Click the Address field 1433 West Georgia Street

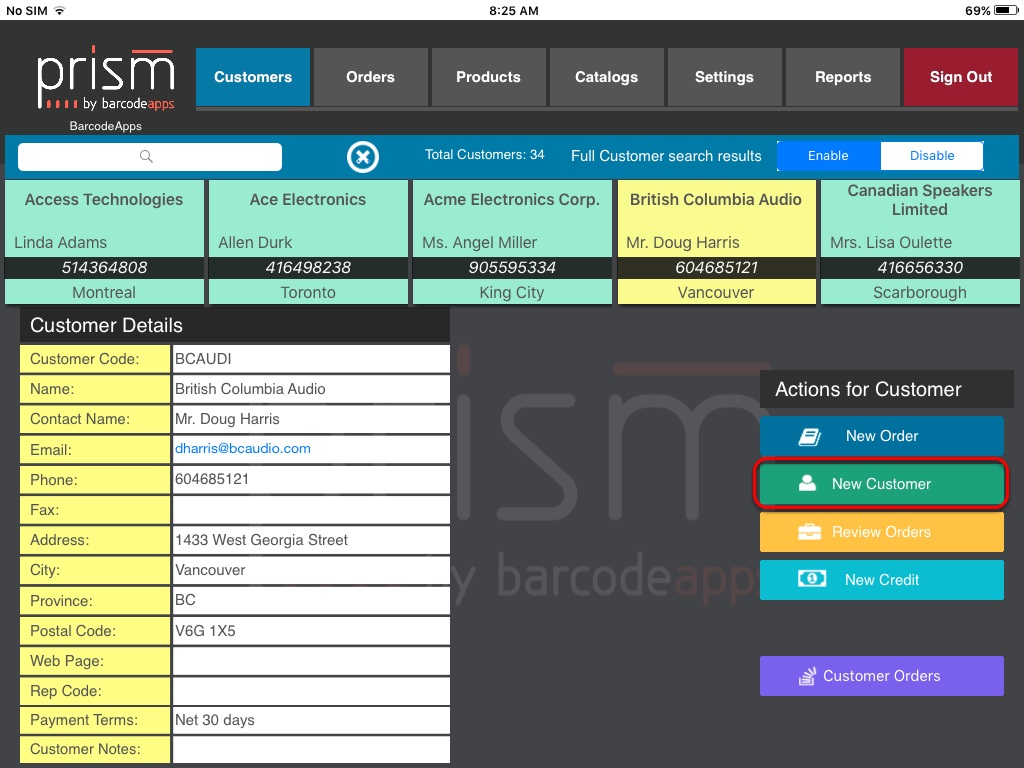coord(311,539)
